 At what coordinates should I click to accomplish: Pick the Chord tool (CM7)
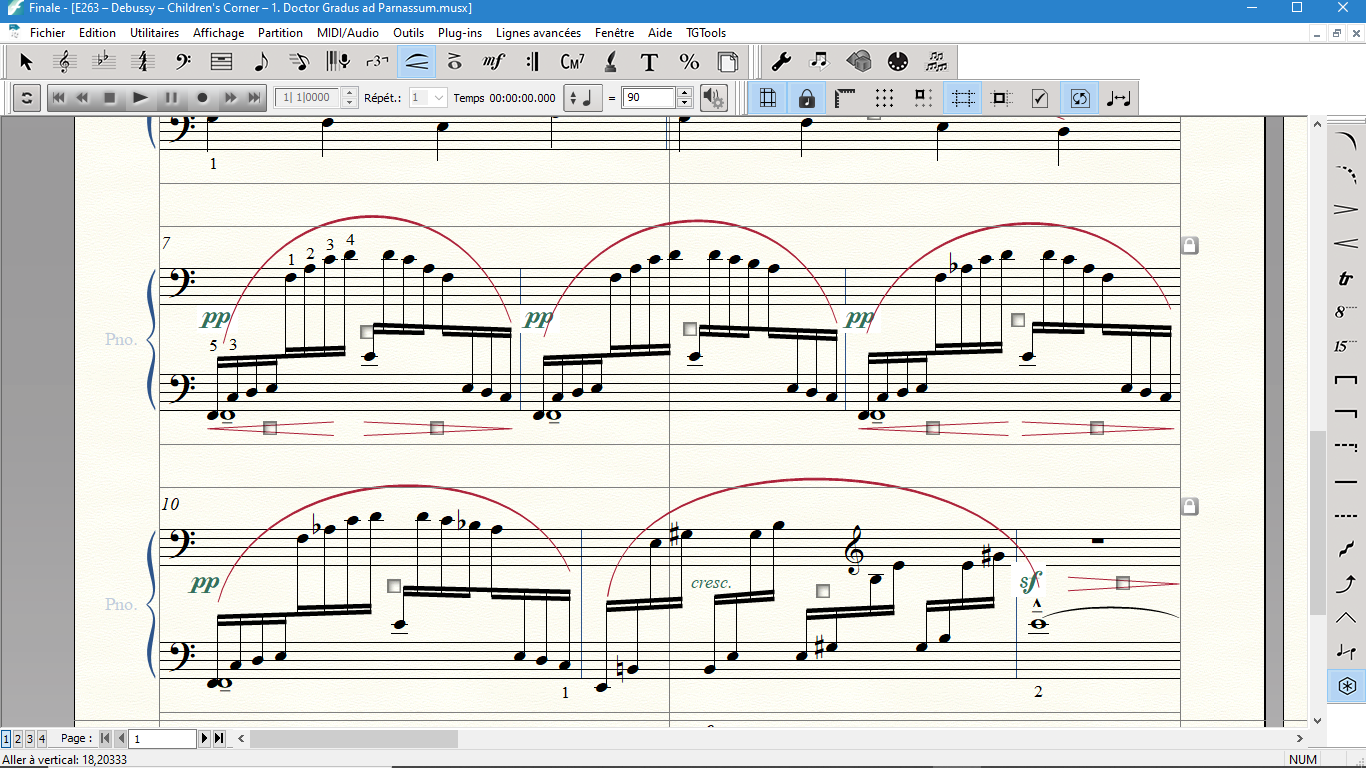[572, 62]
